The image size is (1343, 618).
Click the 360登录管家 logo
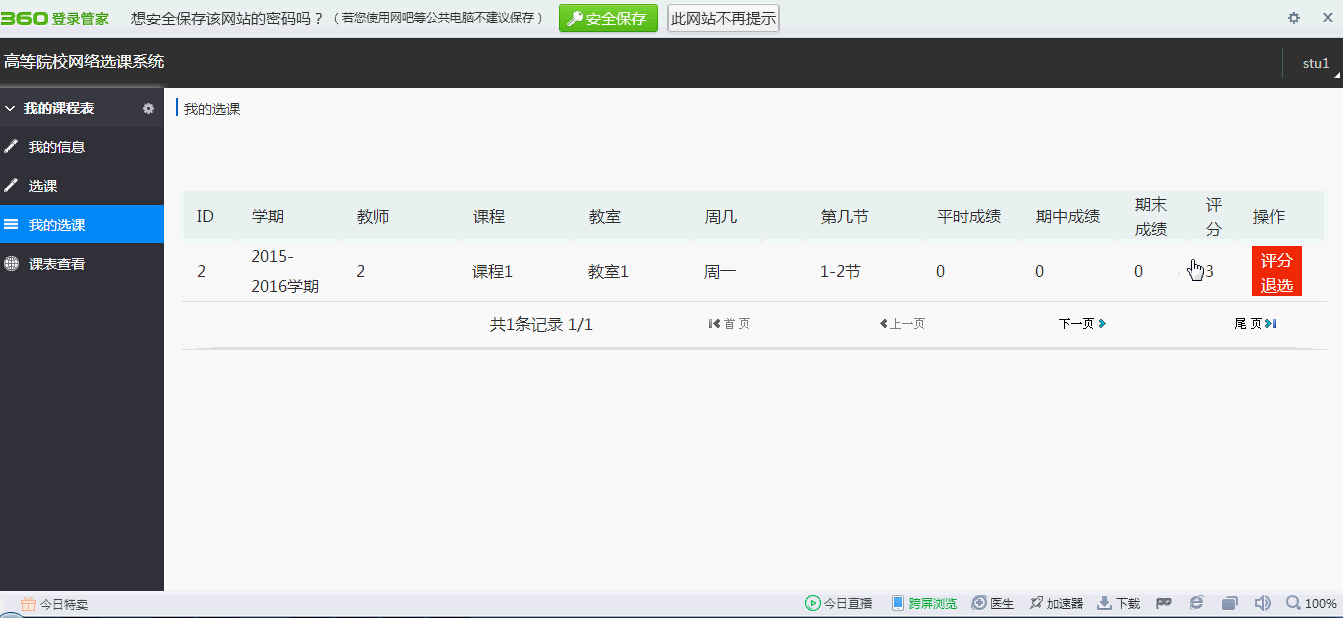point(55,18)
